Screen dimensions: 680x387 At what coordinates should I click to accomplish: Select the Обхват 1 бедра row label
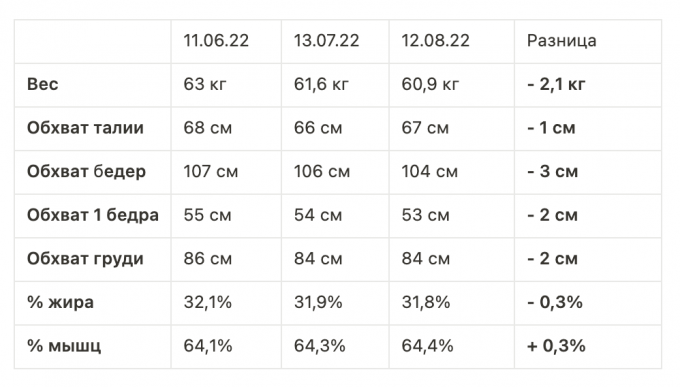coord(93,215)
